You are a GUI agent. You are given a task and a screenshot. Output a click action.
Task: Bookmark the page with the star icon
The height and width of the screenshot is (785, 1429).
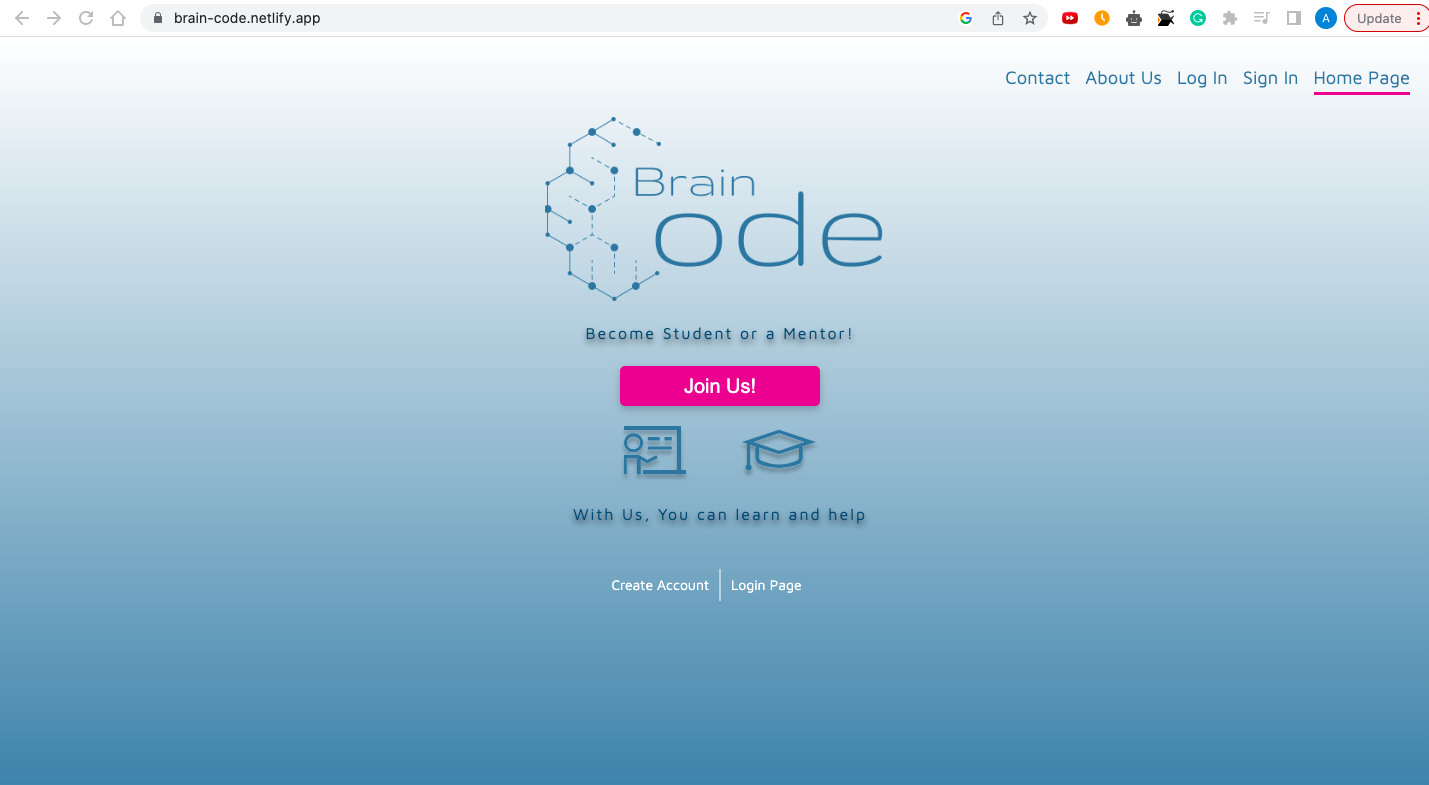click(x=1030, y=17)
